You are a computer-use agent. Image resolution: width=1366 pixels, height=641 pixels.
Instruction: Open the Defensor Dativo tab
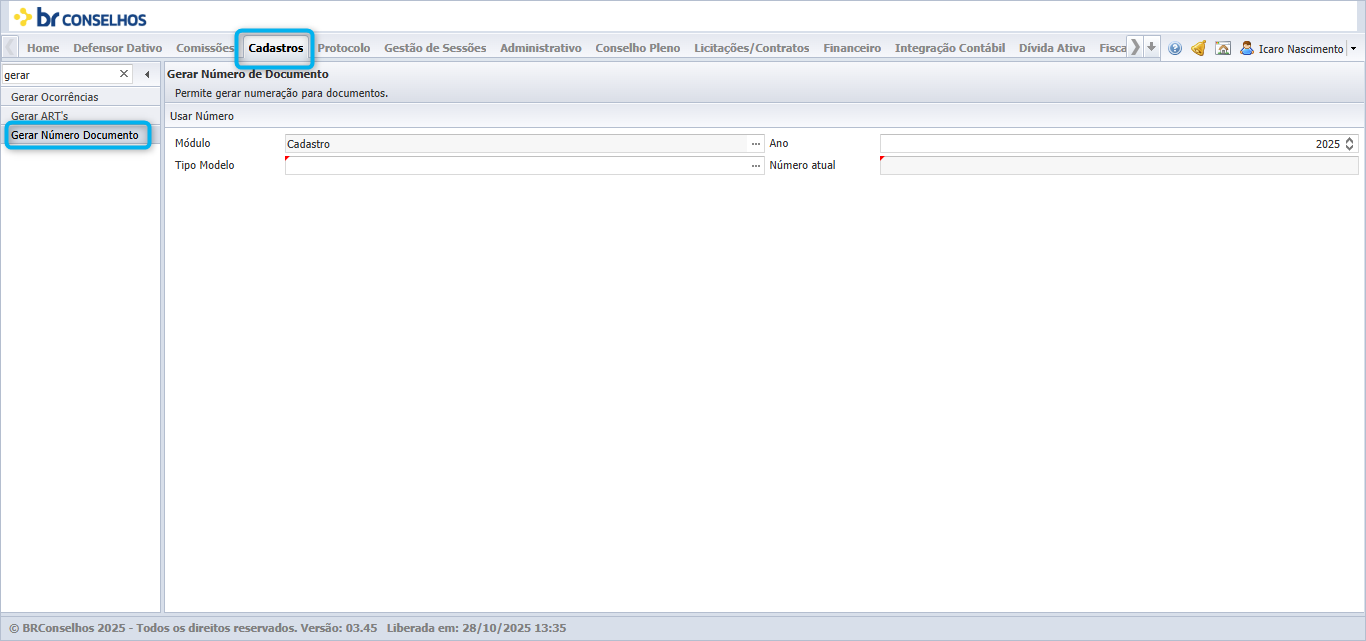pos(118,48)
